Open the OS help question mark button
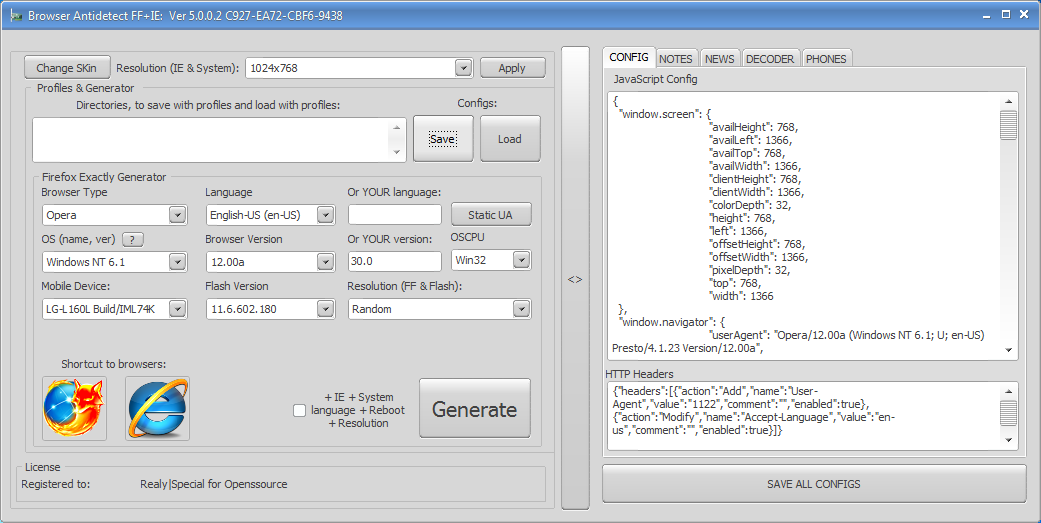The height and width of the screenshot is (523, 1041). coord(133,240)
